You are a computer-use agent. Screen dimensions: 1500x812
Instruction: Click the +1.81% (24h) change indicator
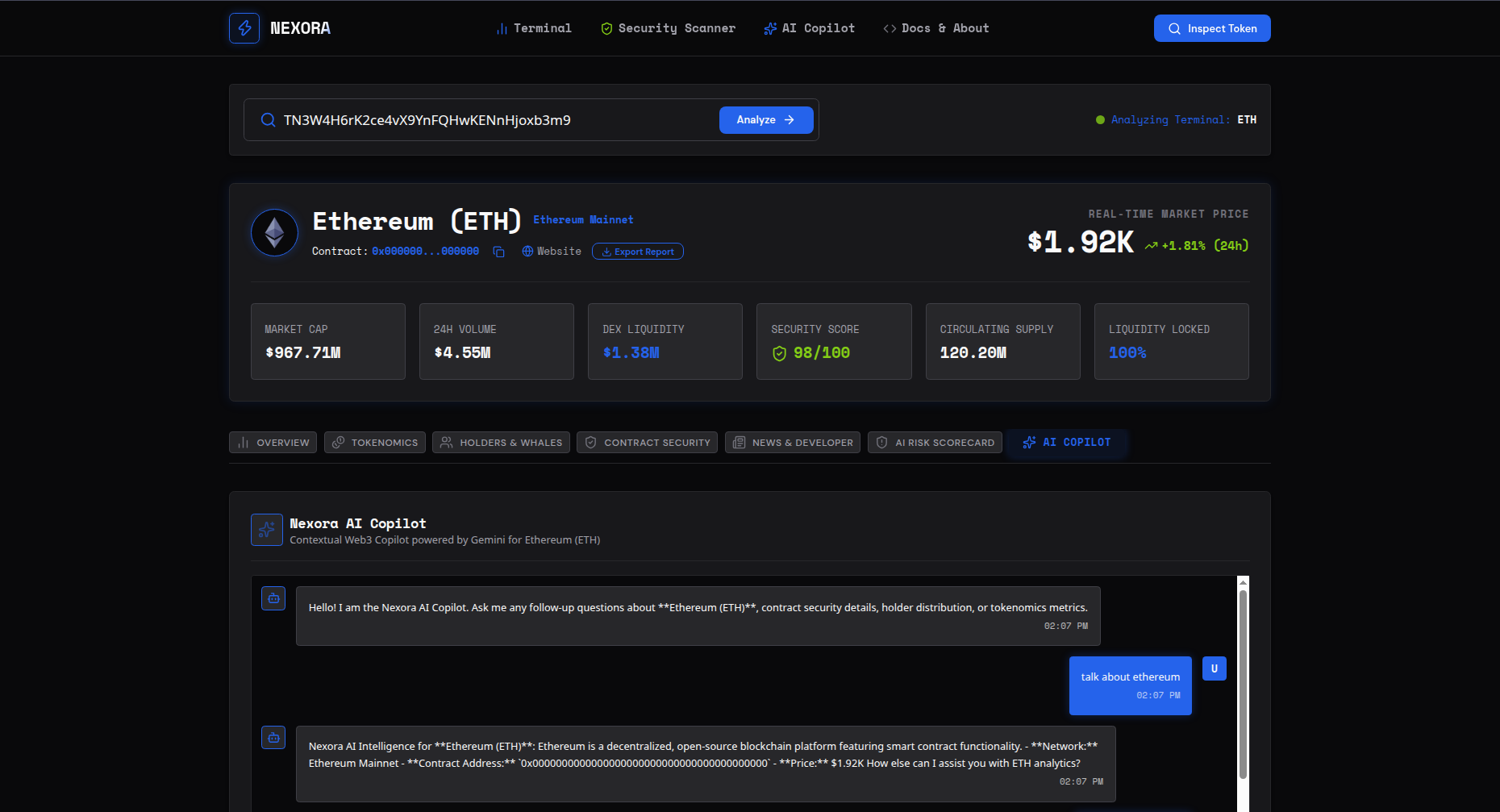[x=1197, y=245]
